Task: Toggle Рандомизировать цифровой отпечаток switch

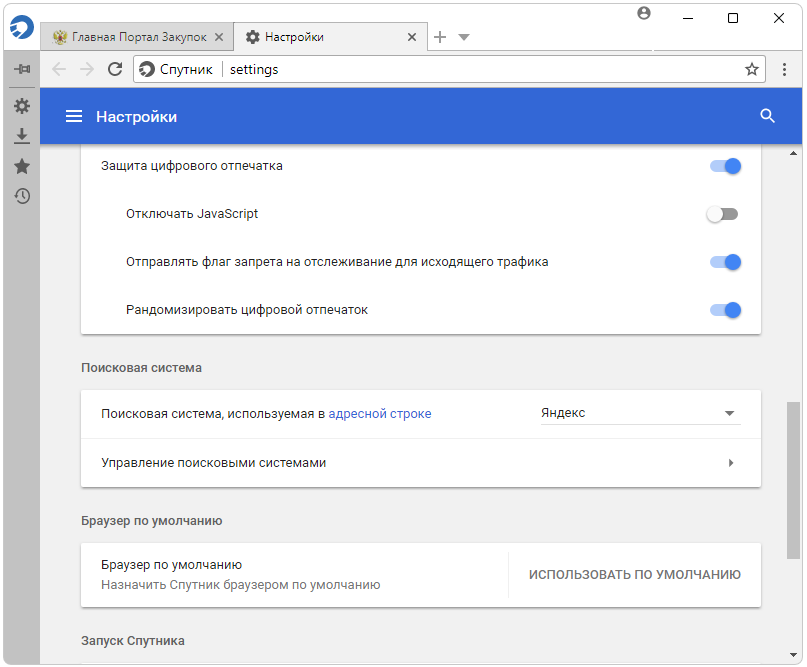Action: (x=725, y=310)
